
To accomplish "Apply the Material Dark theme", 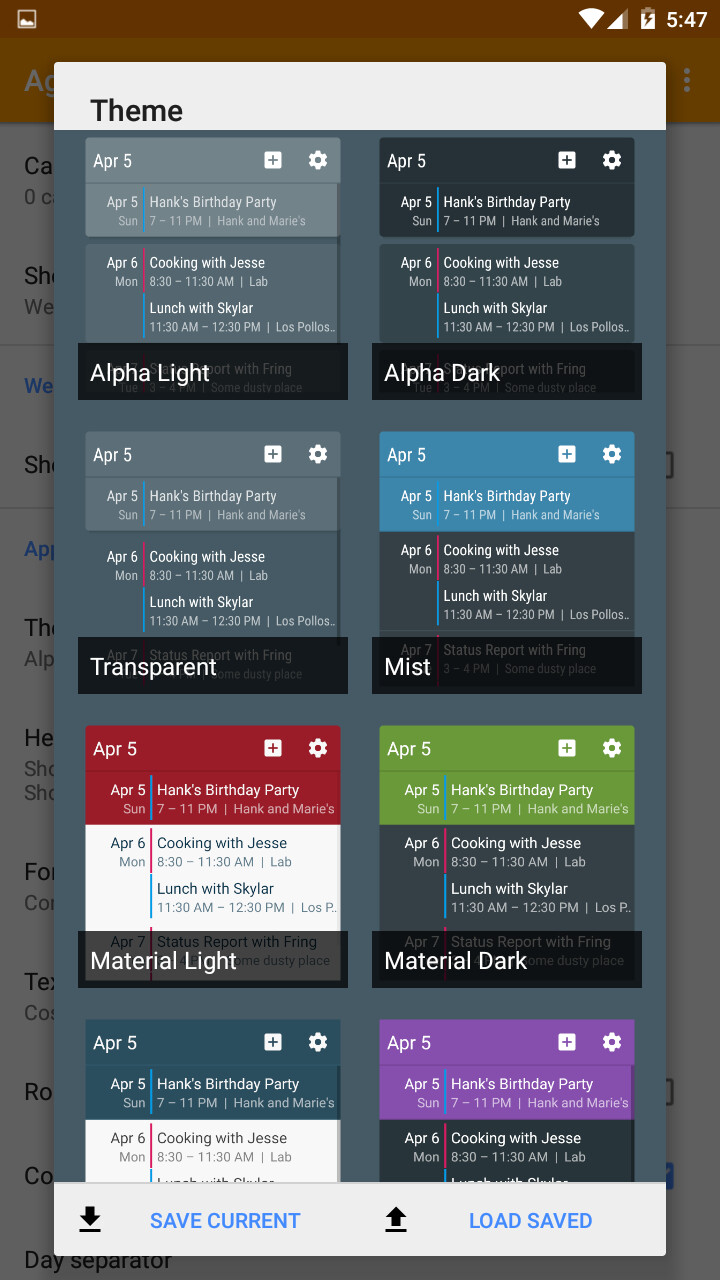I will tap(507, 857).
